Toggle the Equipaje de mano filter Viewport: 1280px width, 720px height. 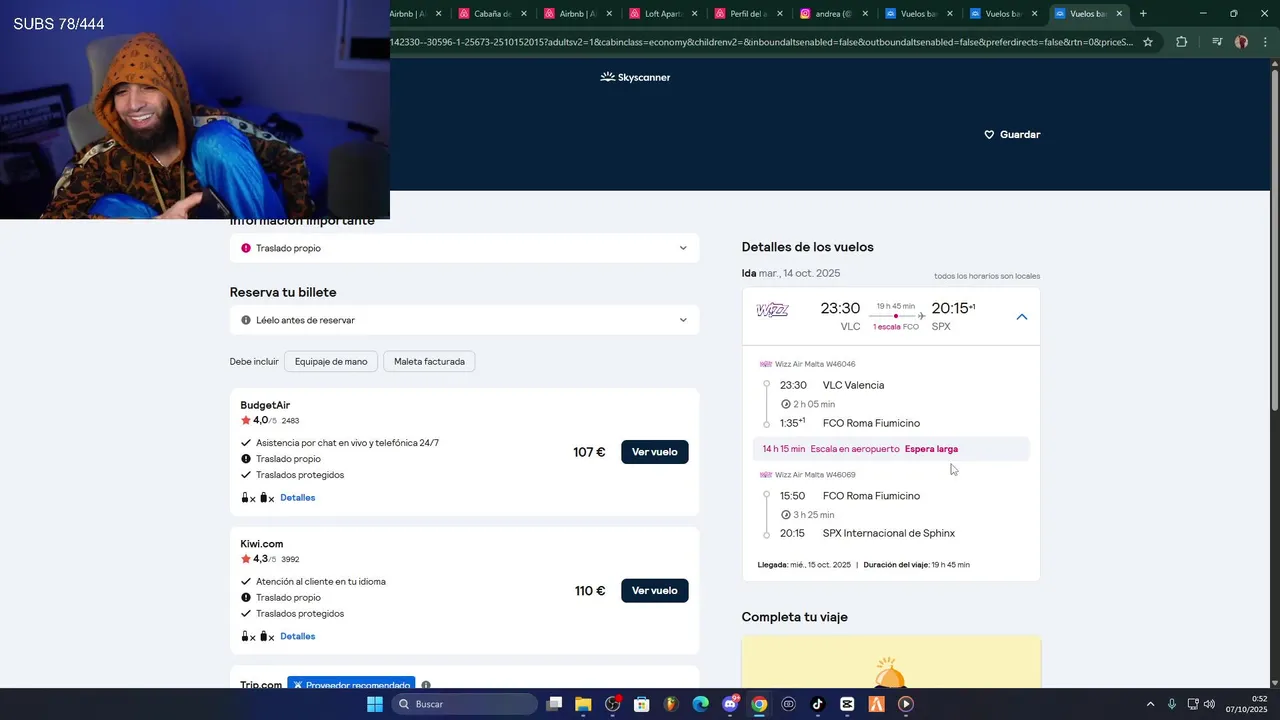331,361
